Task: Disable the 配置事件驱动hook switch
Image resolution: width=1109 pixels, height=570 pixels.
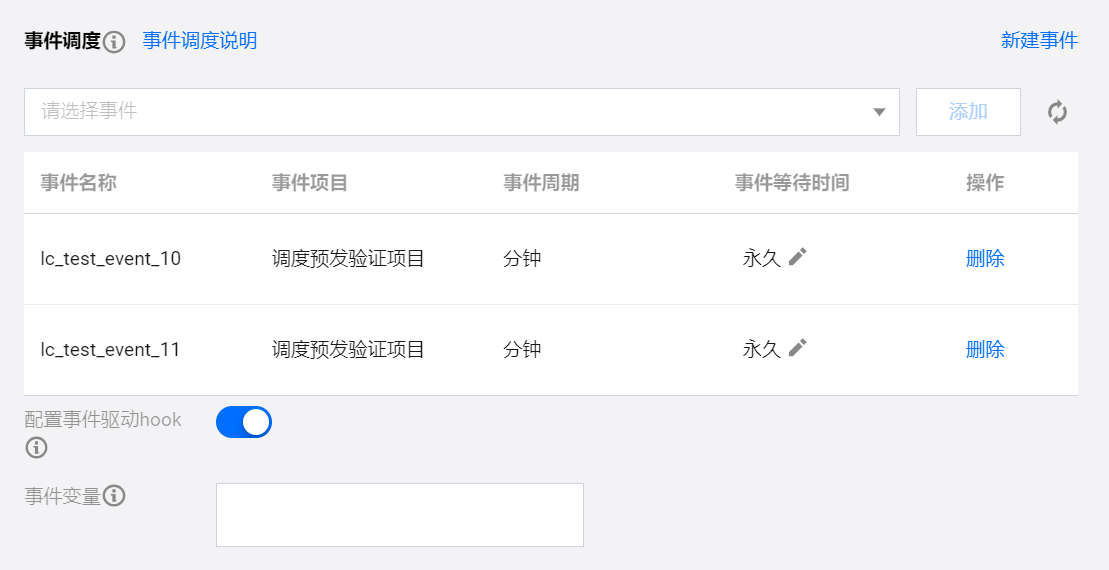Action: coord(244,422)
